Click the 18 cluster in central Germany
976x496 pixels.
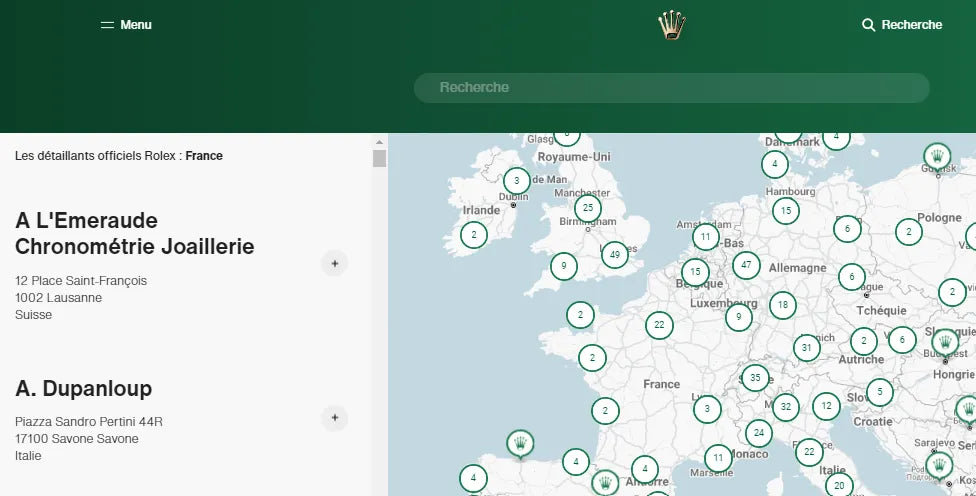(783, 305)
